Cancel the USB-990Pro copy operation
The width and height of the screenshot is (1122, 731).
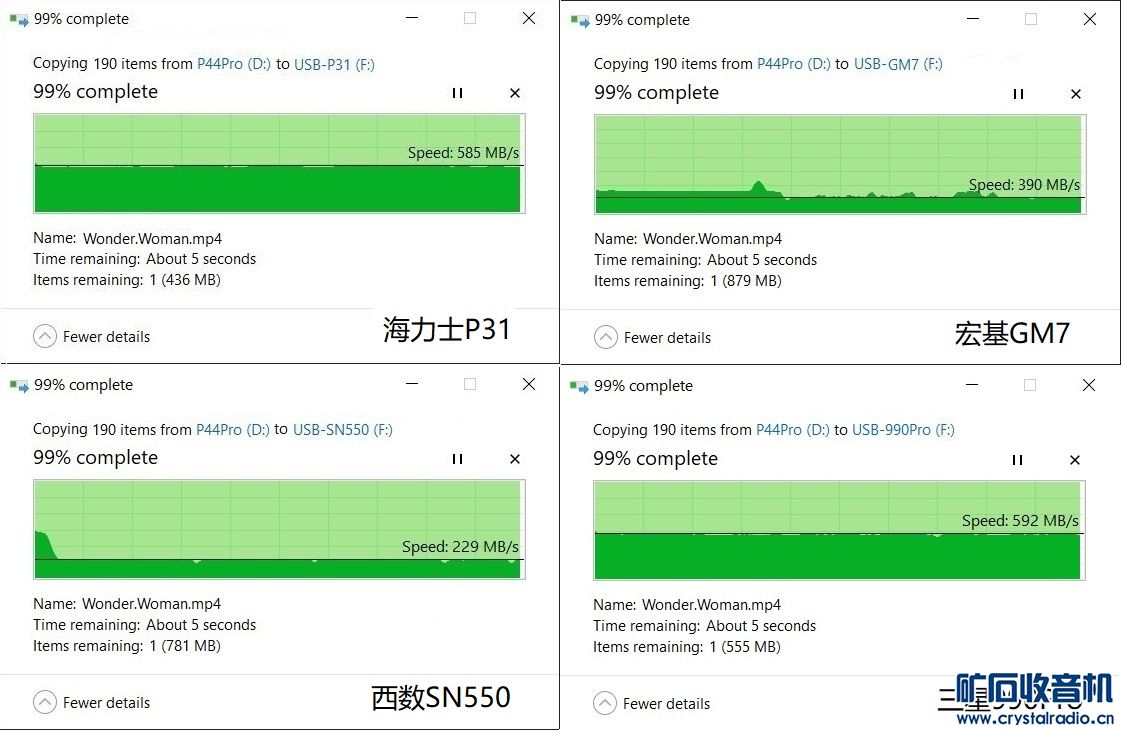1075,460
